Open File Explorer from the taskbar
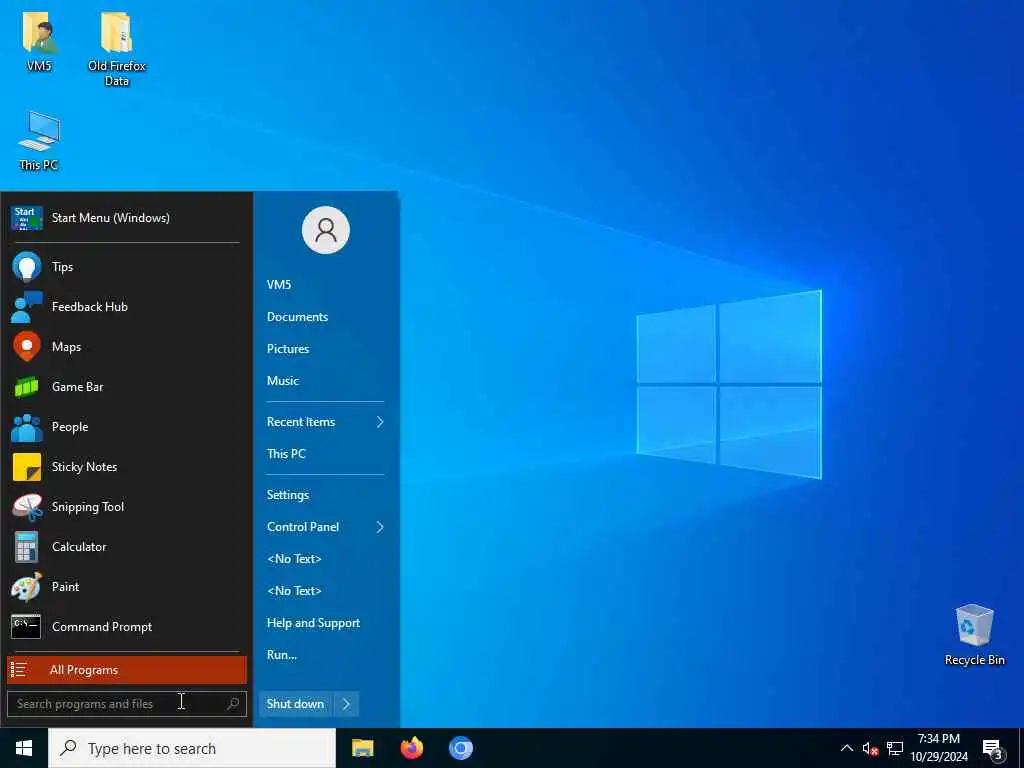1024x768 pixels. click(362, 748)
